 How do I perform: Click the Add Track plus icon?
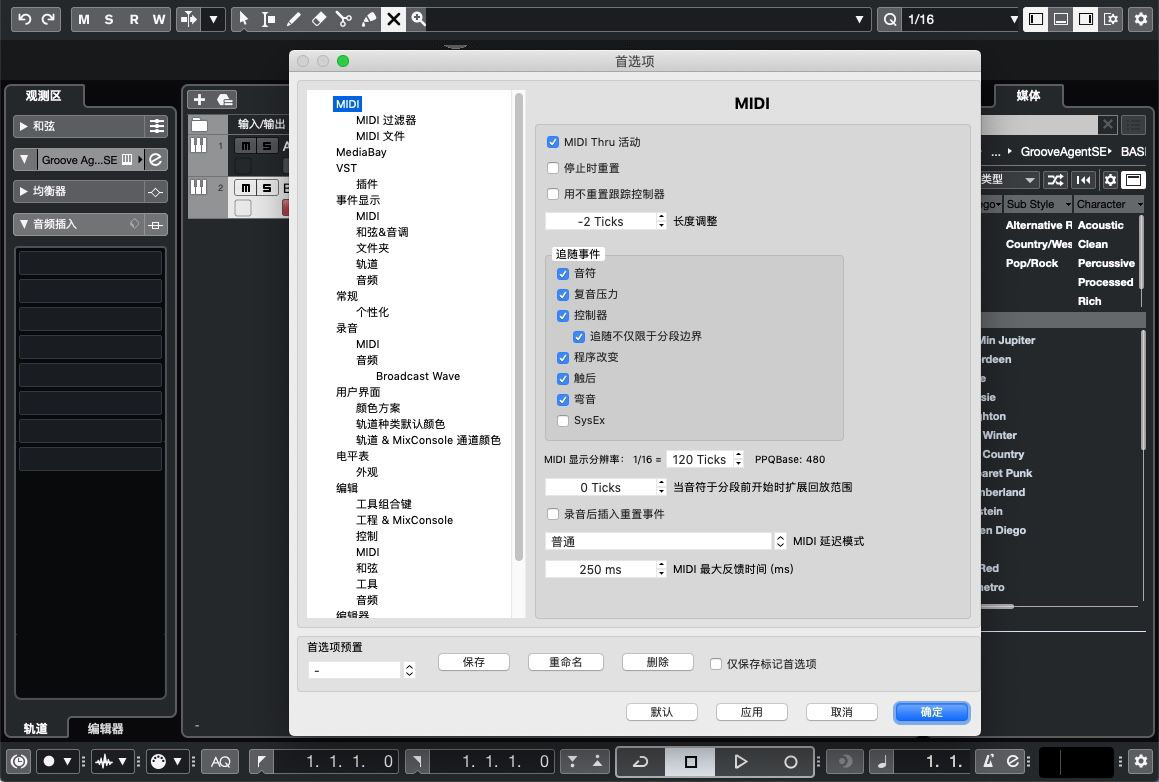(x=199, y=99)
